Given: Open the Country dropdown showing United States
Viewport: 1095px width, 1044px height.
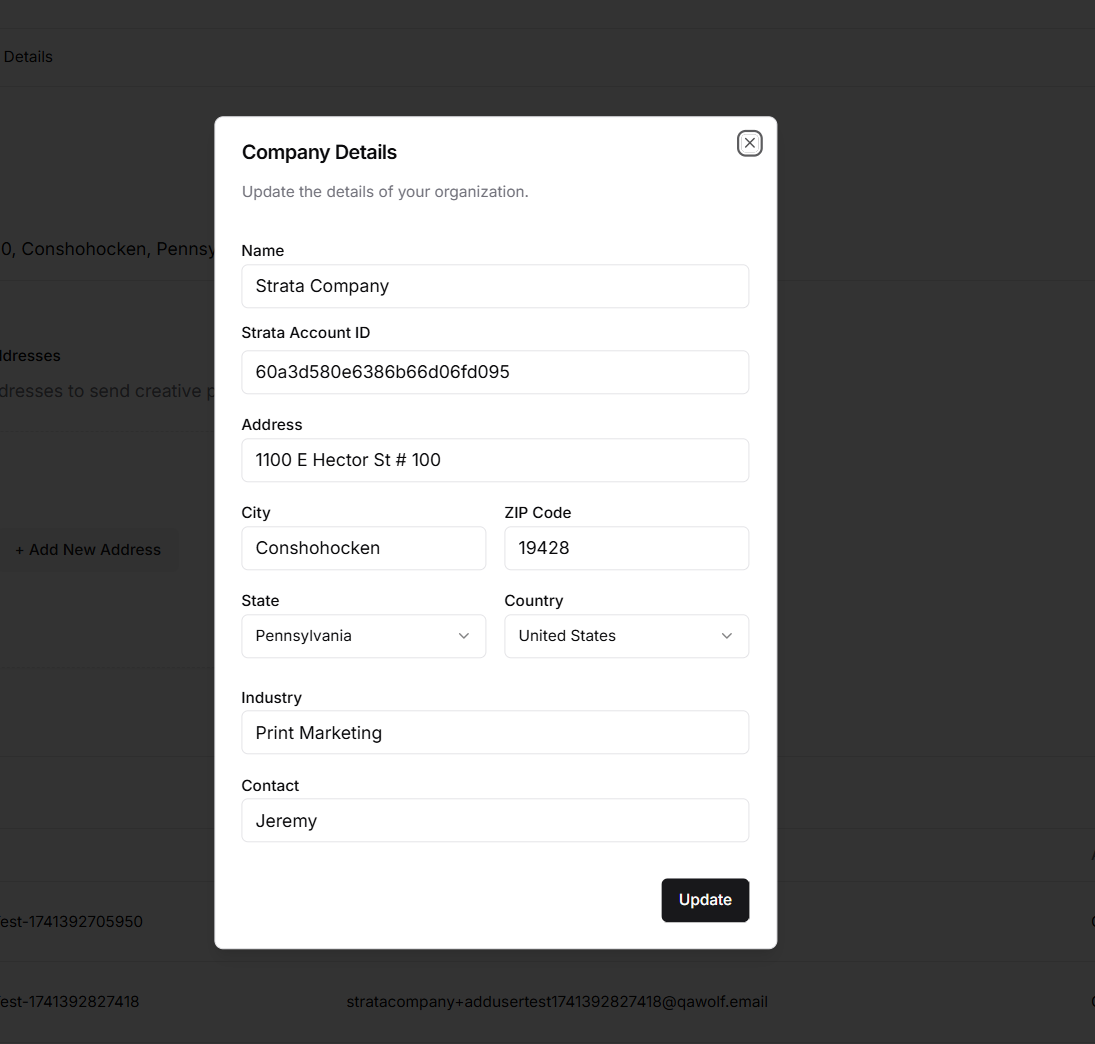Looking at the screenshot, I should (x=626, y=636).
